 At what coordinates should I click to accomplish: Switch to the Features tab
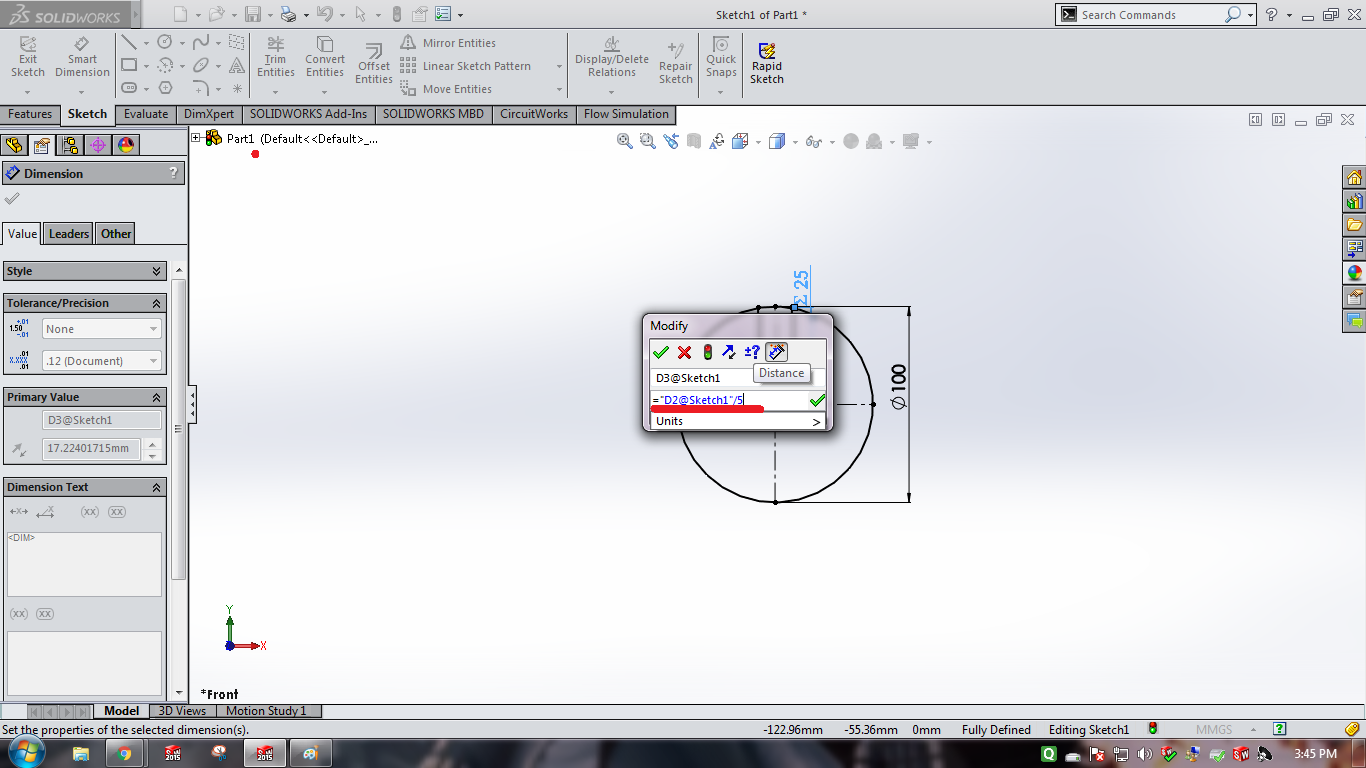[30, 114]
